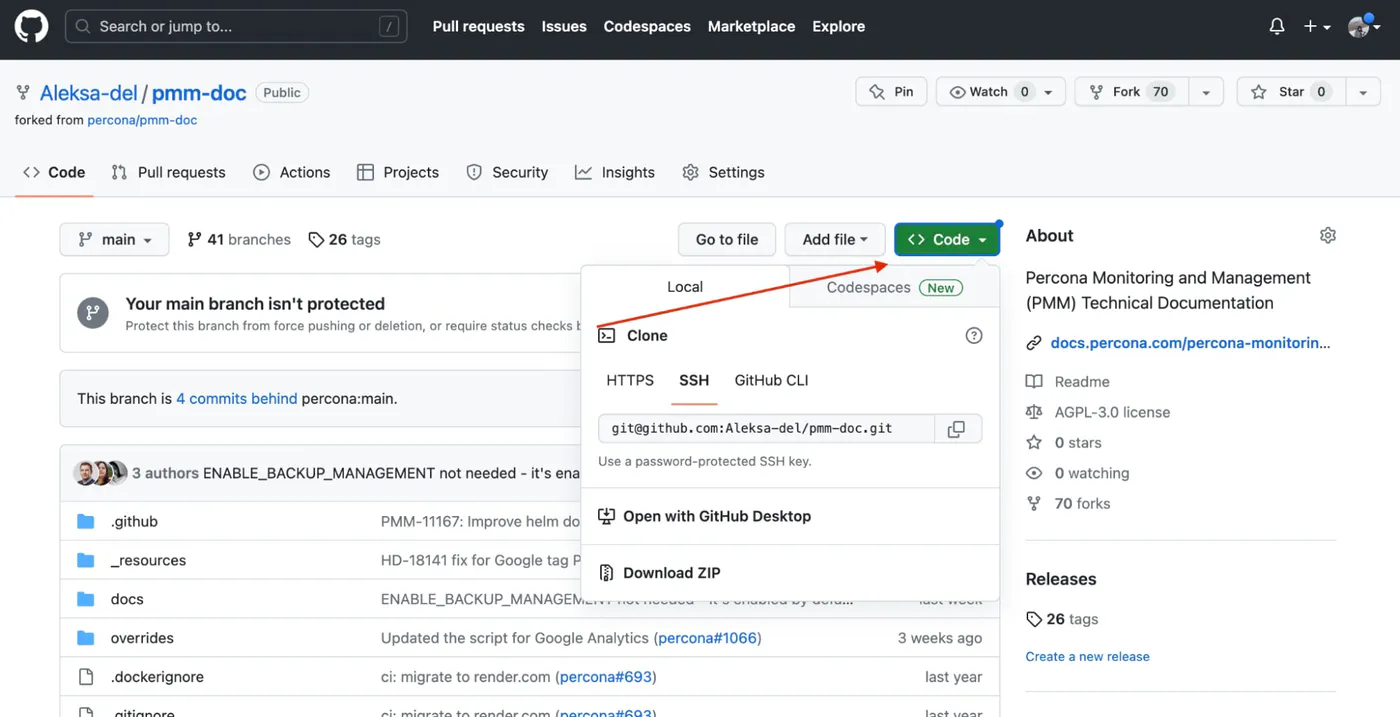Switch to the Security tab
The height and width of the screenshot is (717, 1400).
click(x=507, y=172)
